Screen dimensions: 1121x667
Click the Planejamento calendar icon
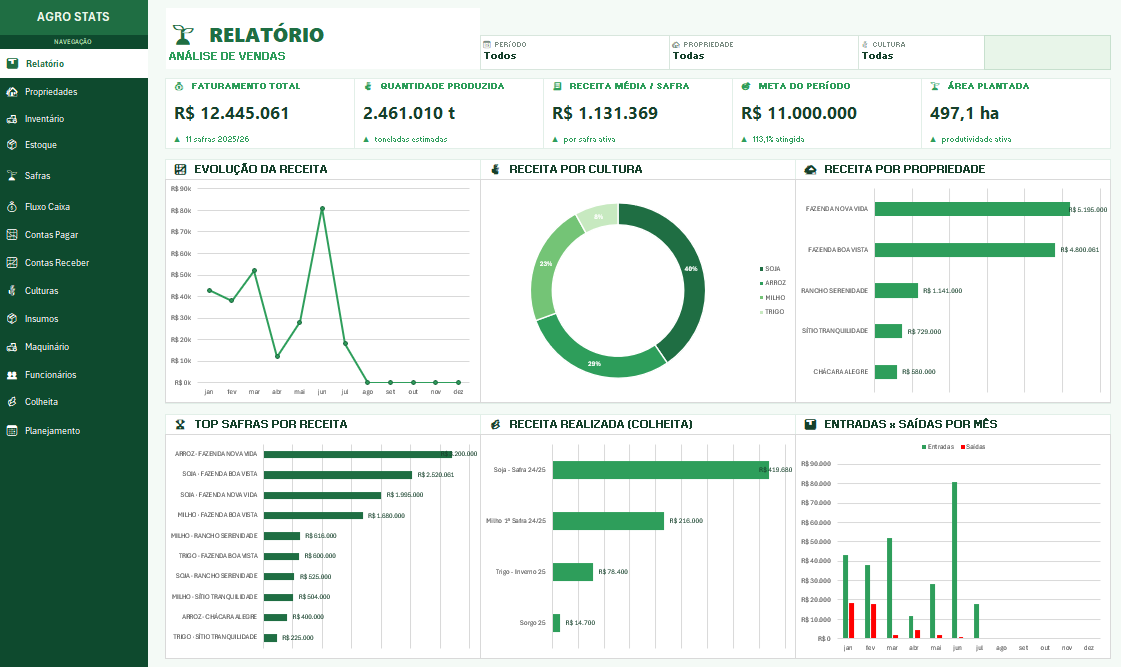(x=12, y=430)
